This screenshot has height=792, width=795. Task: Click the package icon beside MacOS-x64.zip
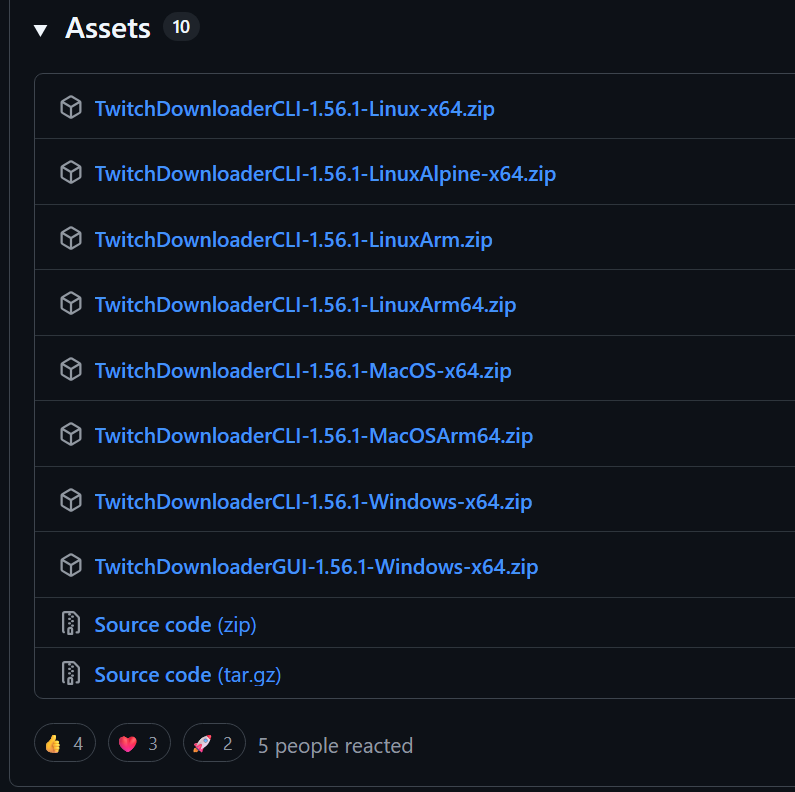coord(71,370)
